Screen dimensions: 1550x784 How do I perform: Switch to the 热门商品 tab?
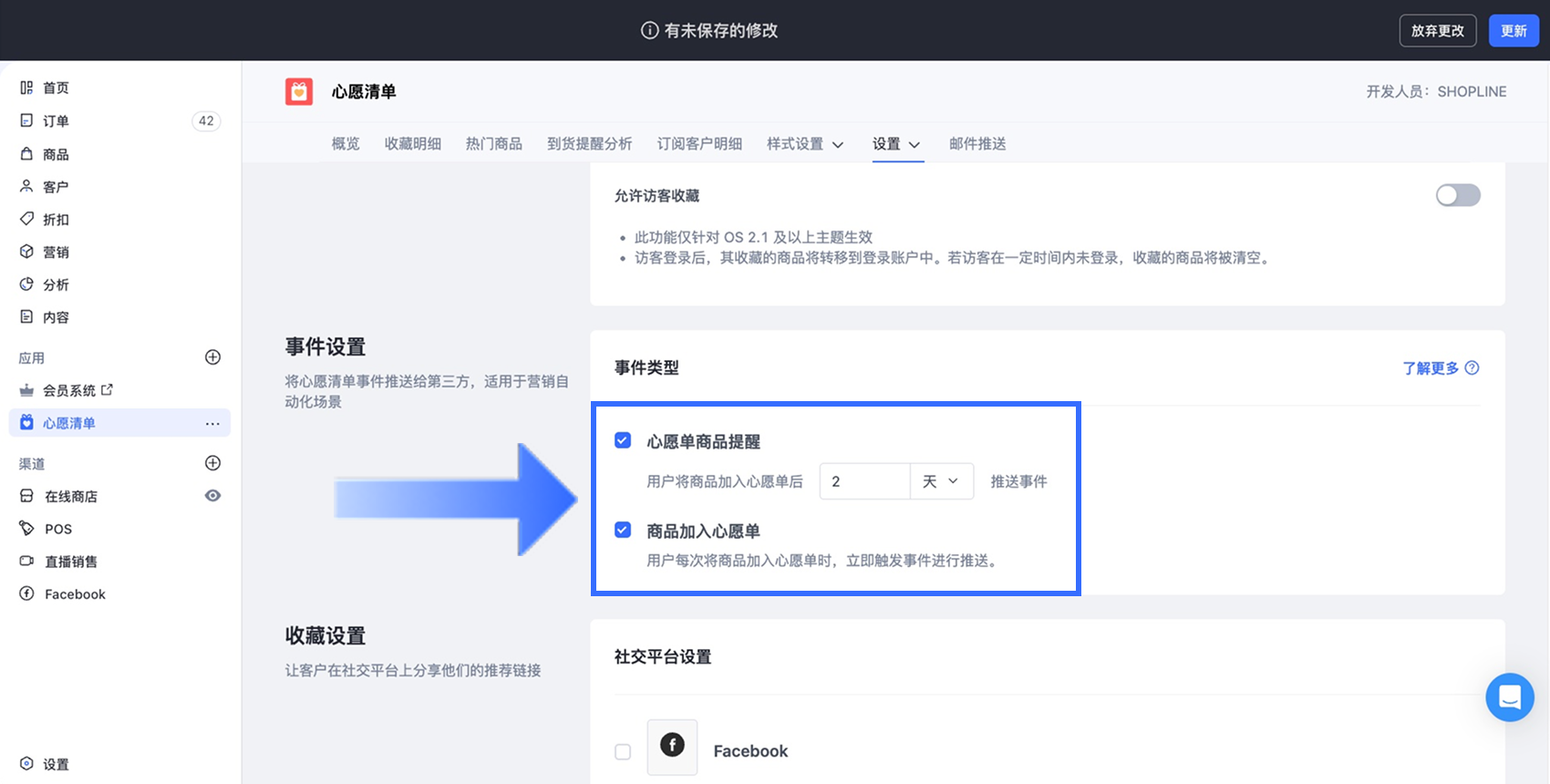494,144
